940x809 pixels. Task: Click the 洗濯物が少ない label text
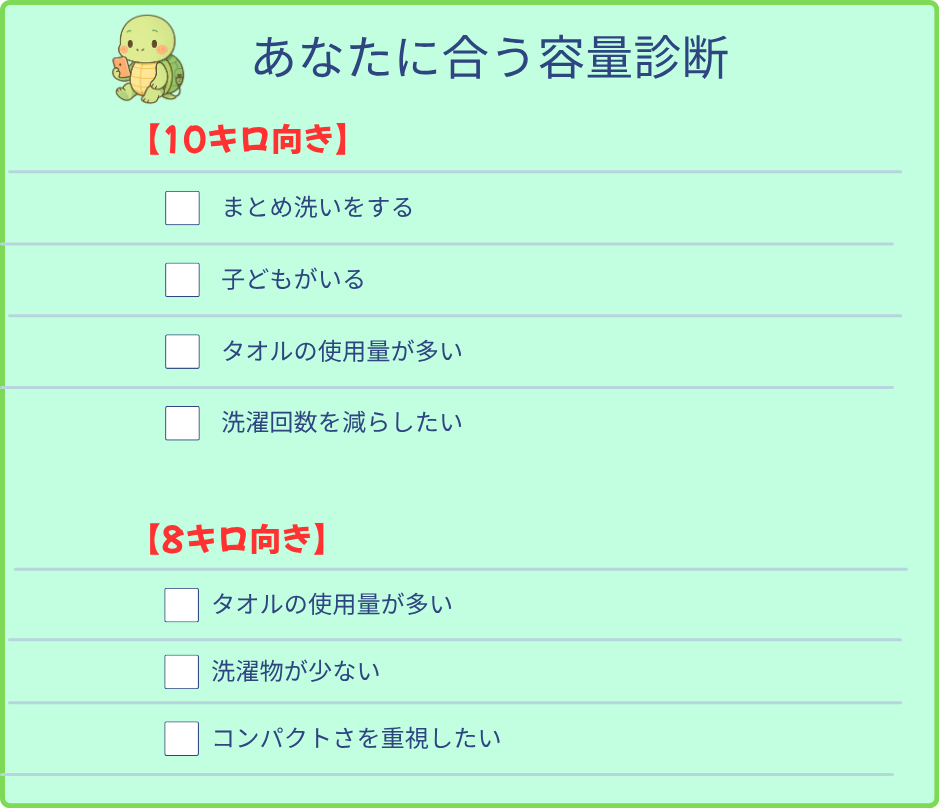(296, 672)
